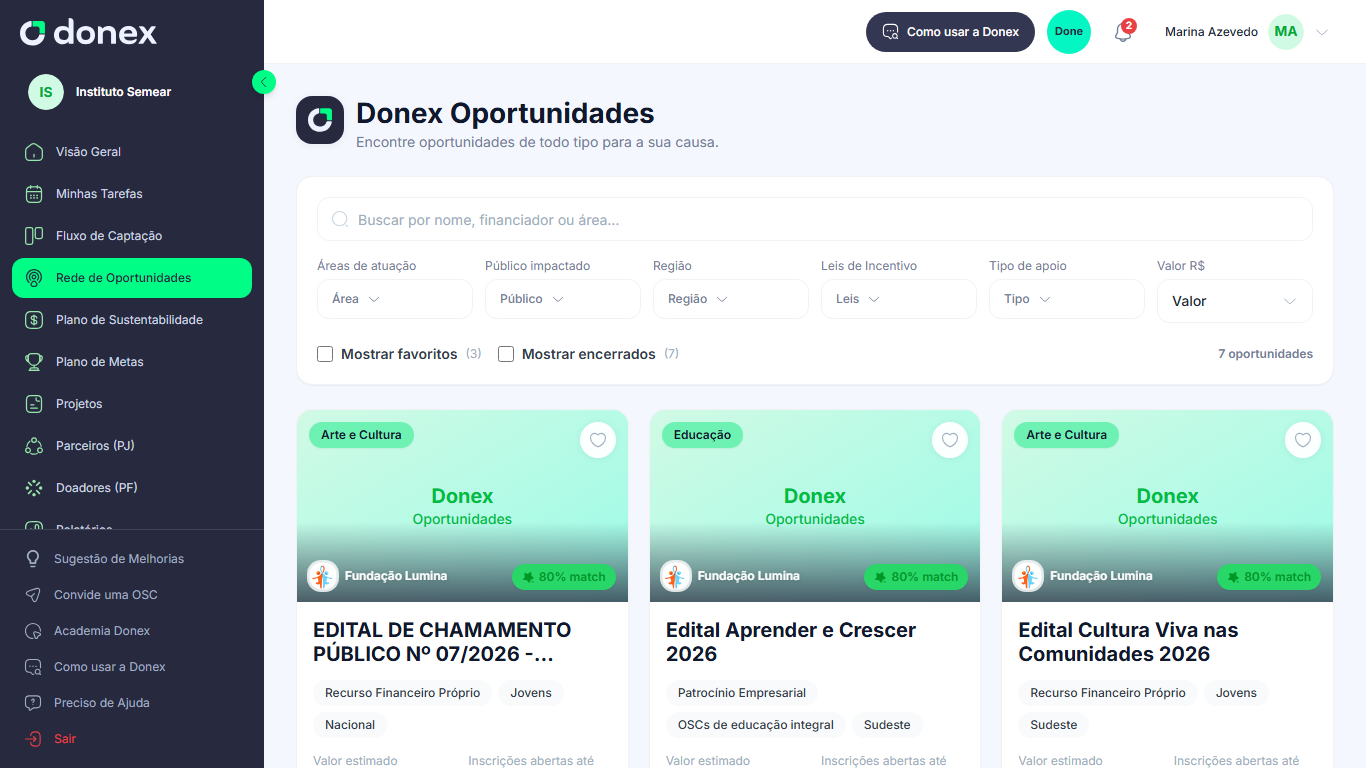Click Fundação Lumina logo on Edital Aprender e Crescer card
1366x768 pixels.
pos(676,576)
